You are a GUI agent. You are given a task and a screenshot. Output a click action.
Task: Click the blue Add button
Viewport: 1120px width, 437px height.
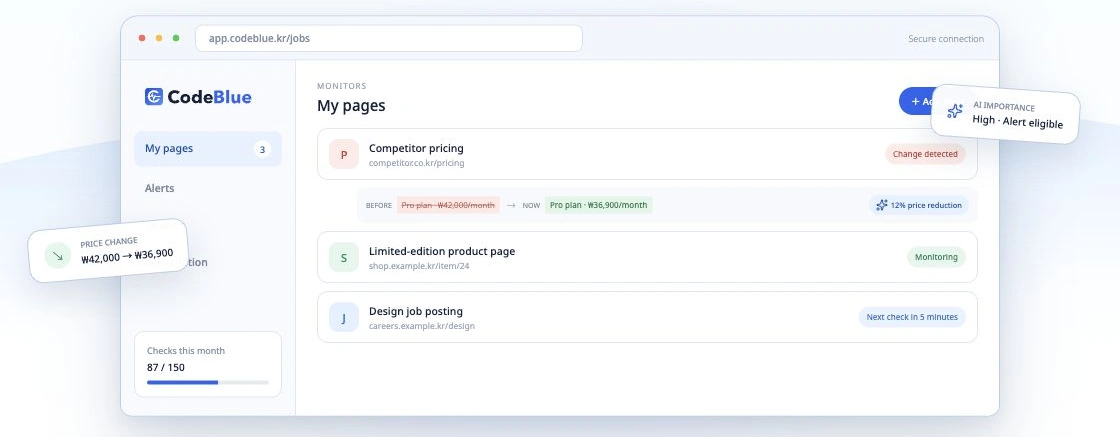click(916, 101)
